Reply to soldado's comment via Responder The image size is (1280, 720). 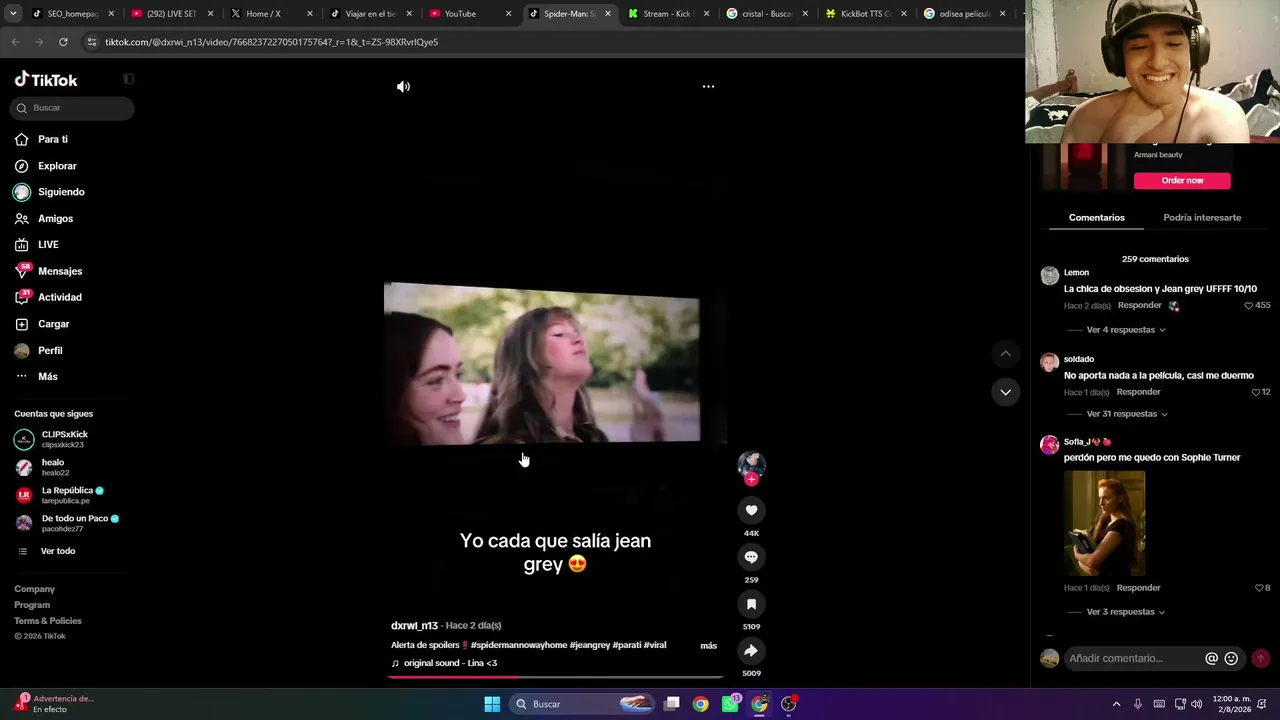[1138, 392]
